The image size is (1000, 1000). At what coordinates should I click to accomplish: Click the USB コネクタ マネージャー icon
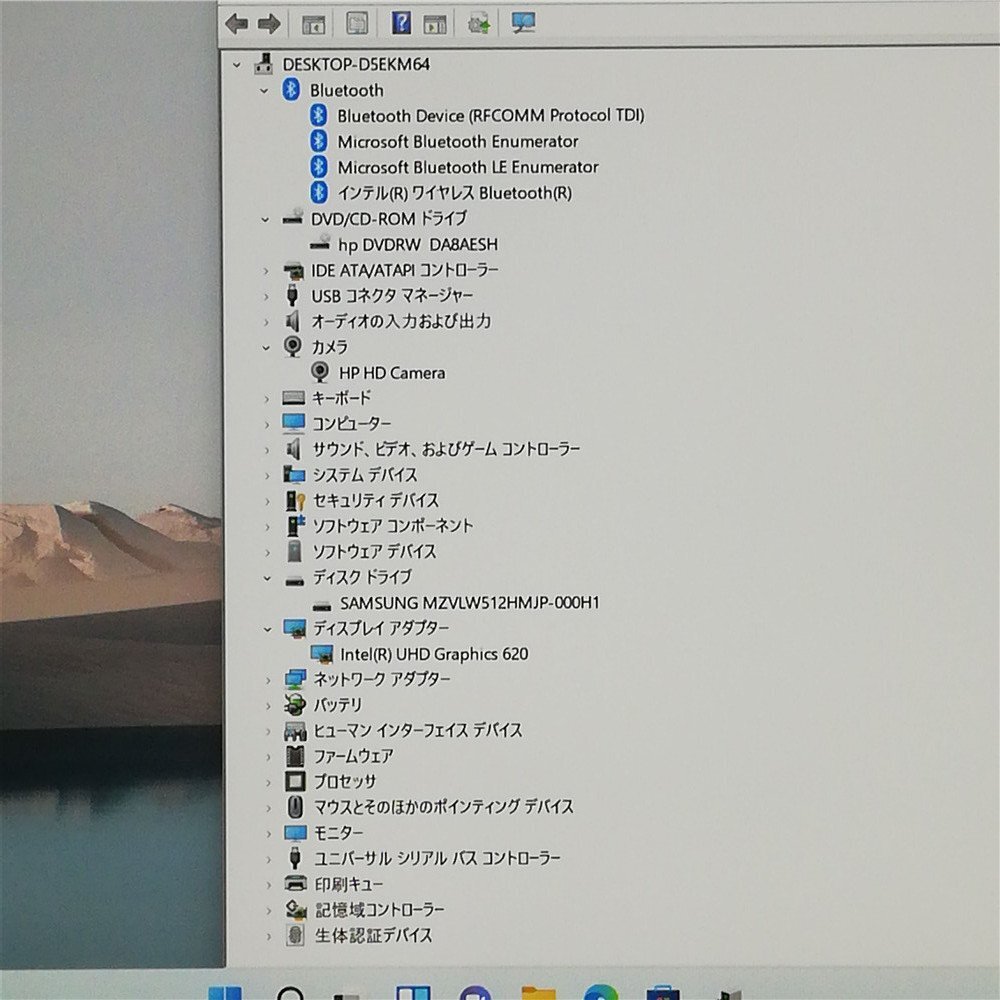292,296
